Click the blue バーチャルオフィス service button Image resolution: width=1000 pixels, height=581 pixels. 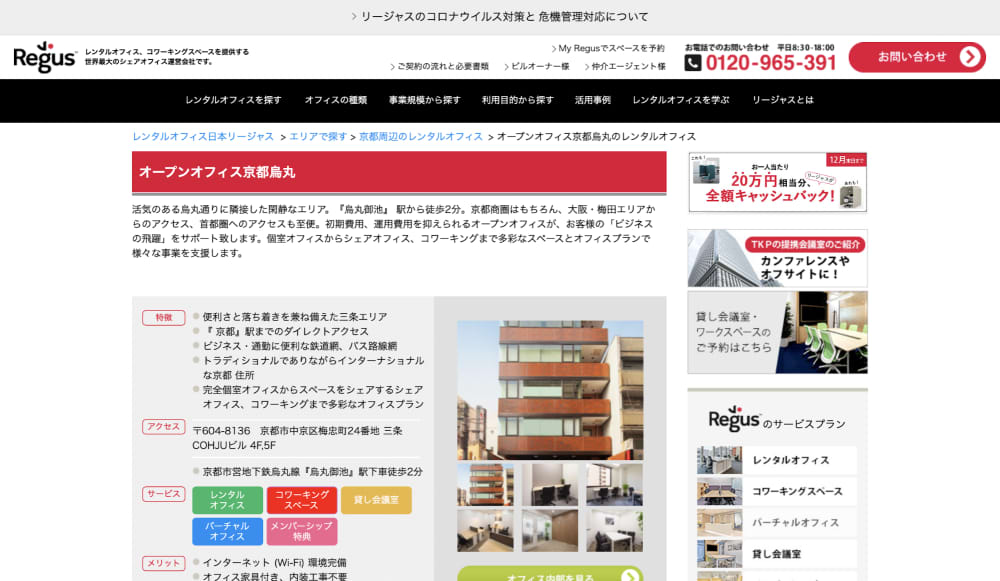coord(227,531)
